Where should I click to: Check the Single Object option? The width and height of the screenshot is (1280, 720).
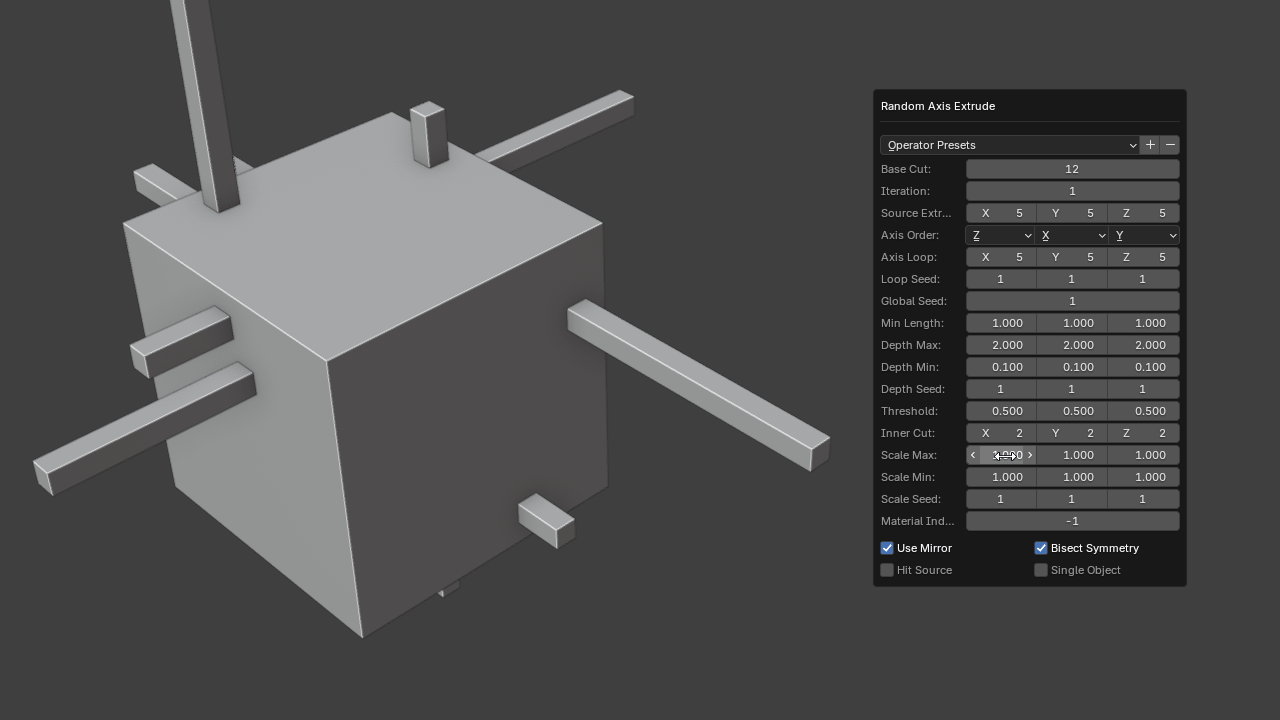click(1041, 570)
